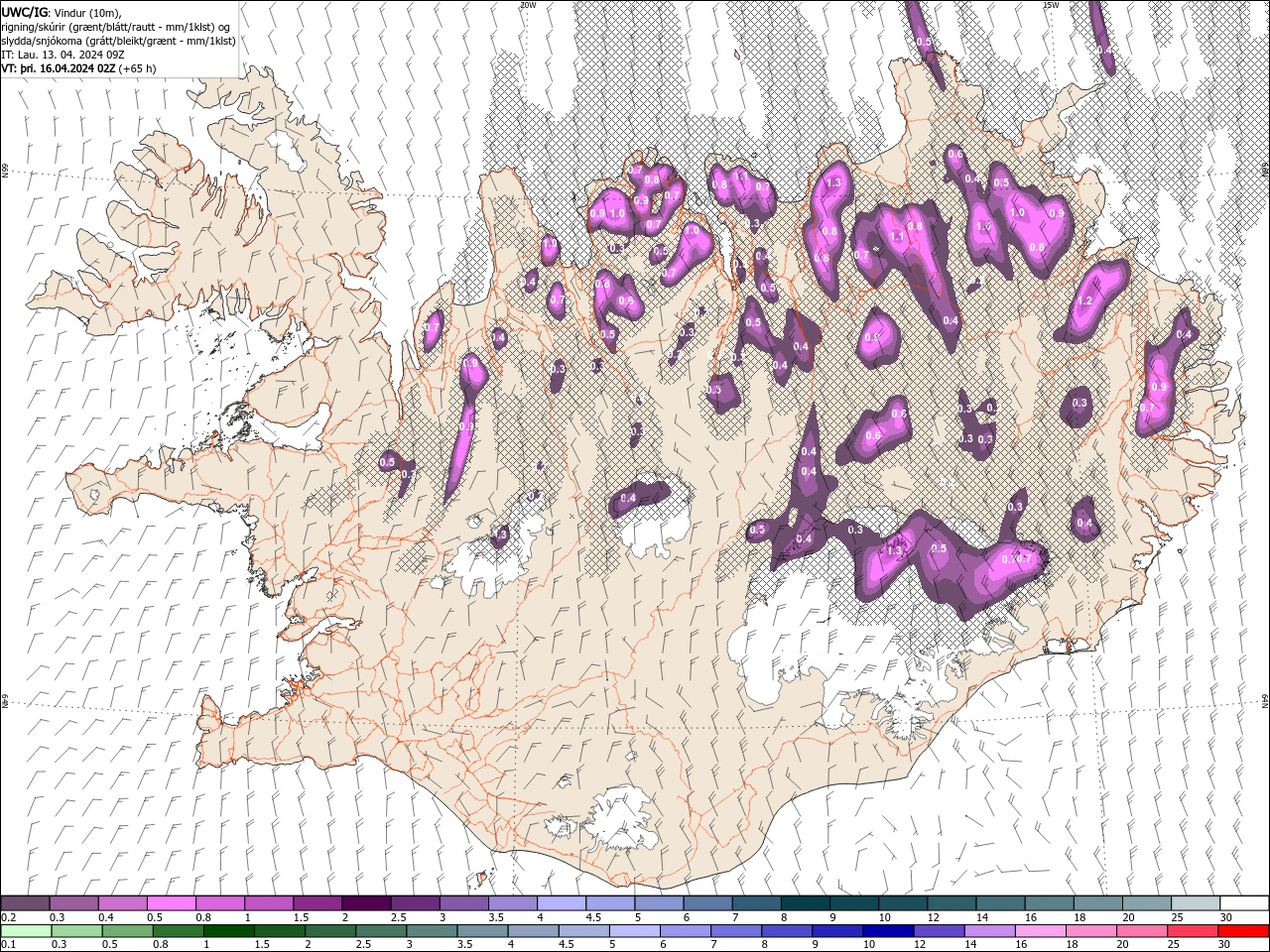This screenshot has width=1270, height=952.
Task: Pick the deep blue 10 rain scale swatch
Action: pos(889,931)
